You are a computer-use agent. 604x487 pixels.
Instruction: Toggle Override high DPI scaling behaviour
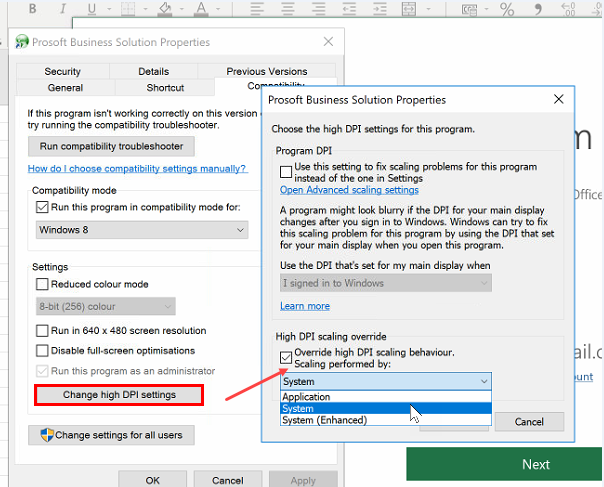(286, 358)
